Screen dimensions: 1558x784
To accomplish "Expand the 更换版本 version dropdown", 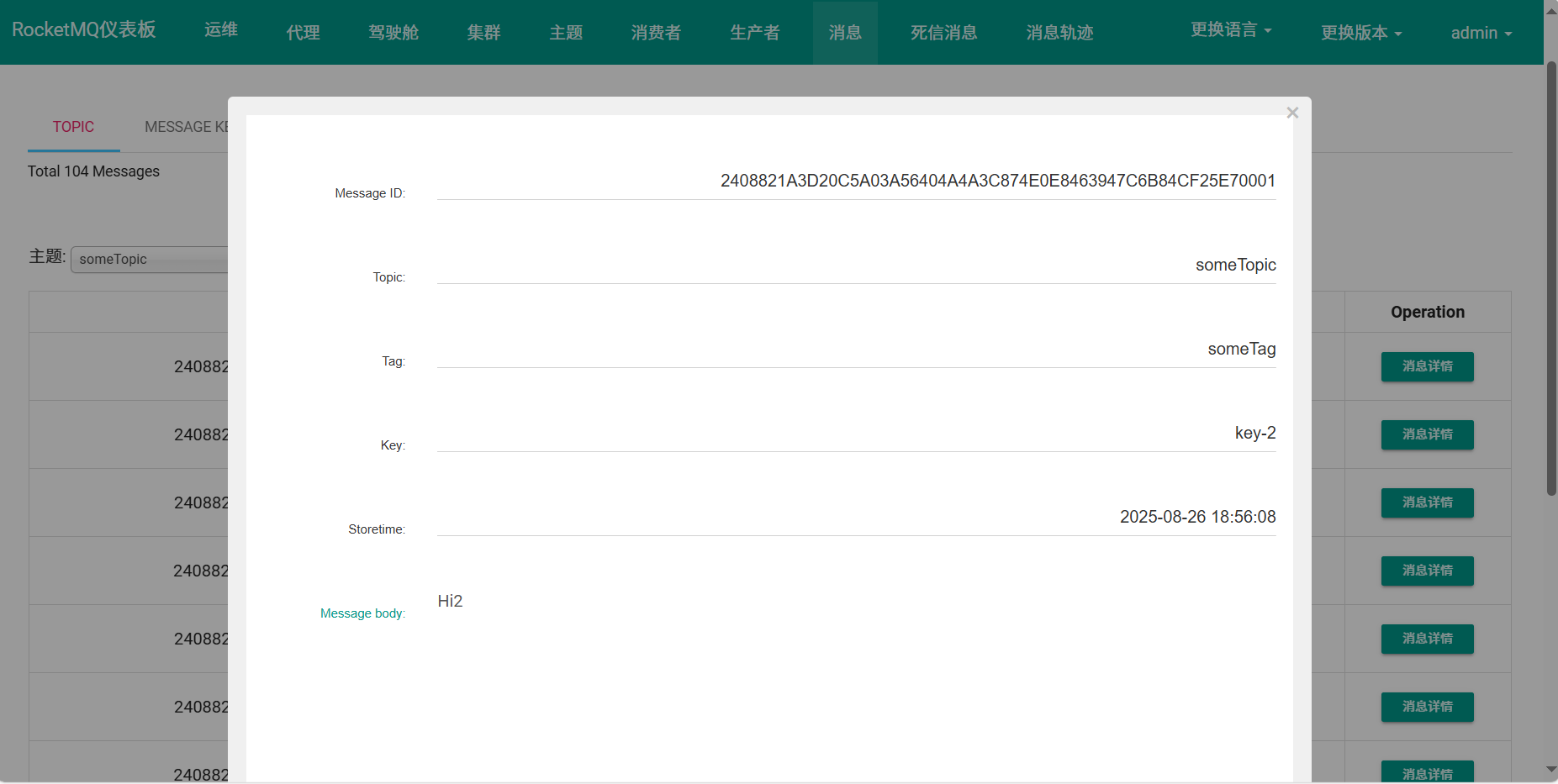I will [1360, 33].
